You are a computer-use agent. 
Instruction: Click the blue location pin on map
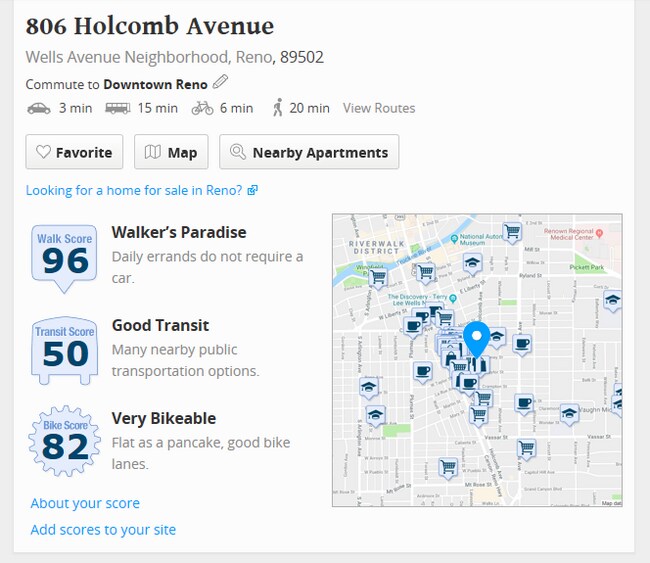tap(477, 338)
